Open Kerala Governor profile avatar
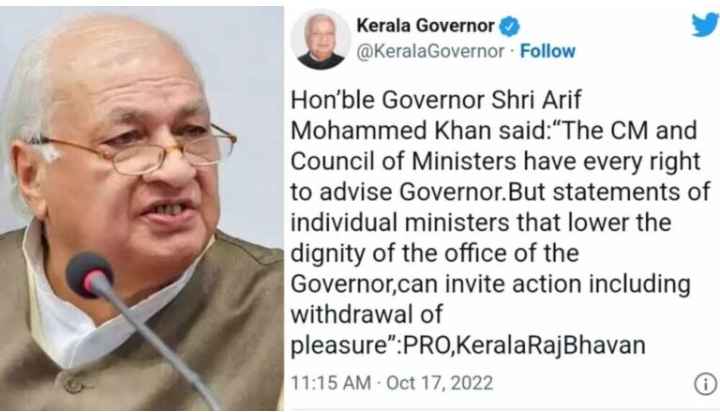 click(x=321, y=40)
